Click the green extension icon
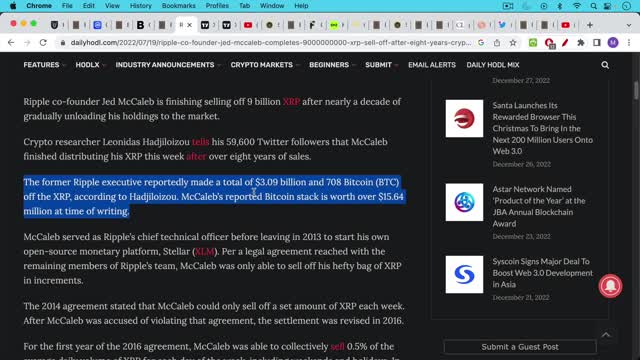The image size is (640, 360). coord(533,42)
